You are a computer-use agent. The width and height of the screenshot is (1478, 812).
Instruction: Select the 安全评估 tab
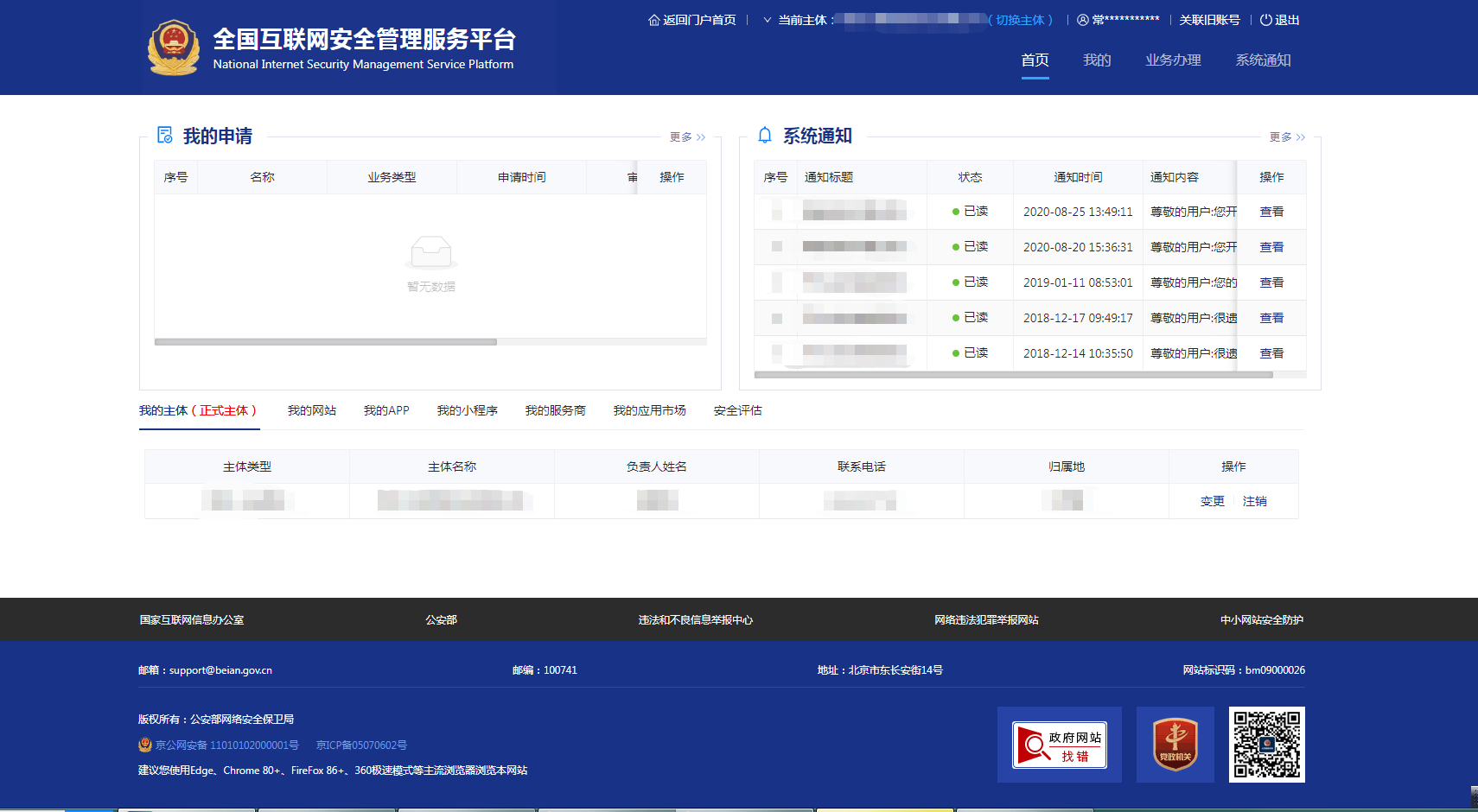tap(736, 410)
